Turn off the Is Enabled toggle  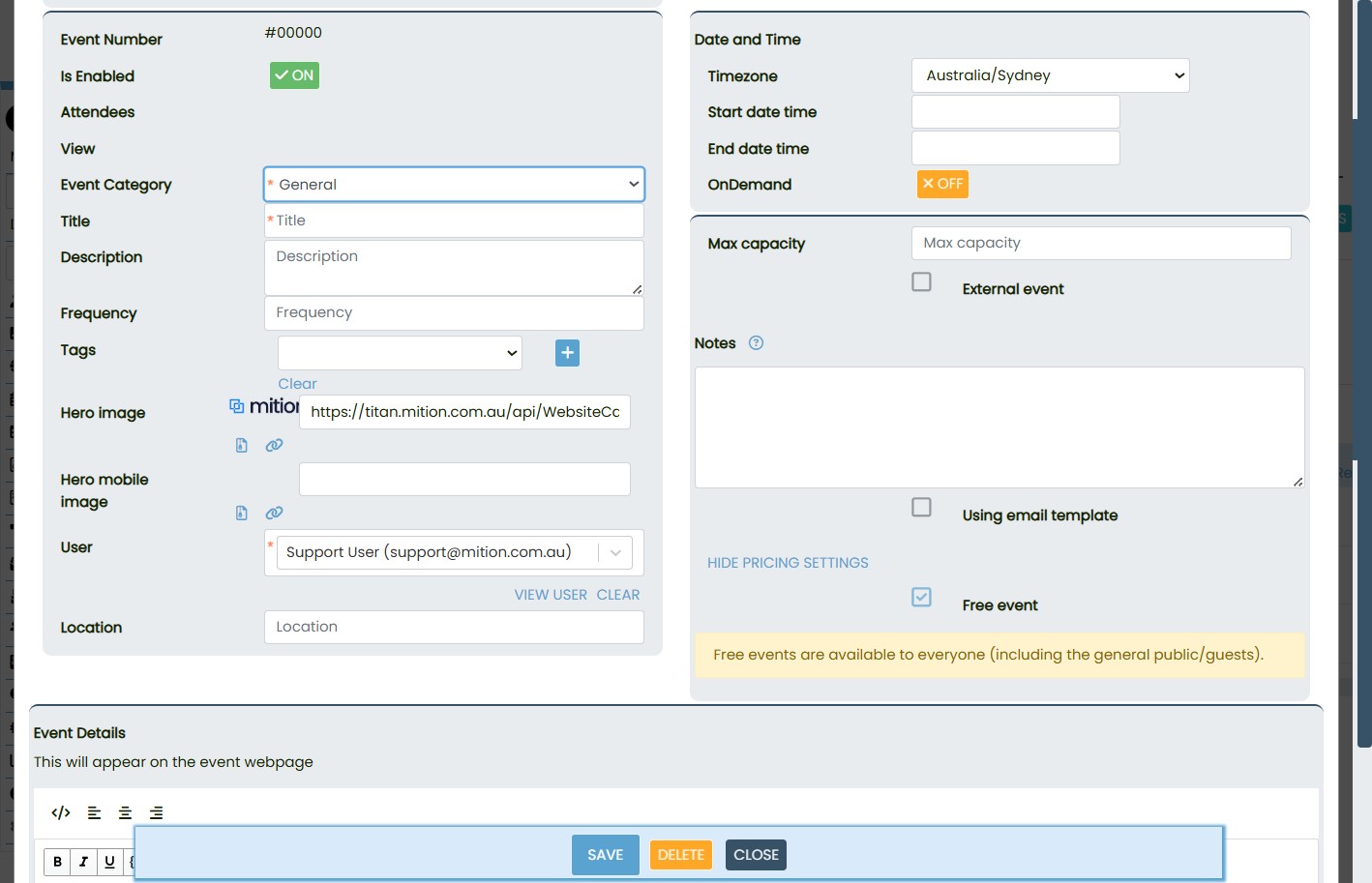pos(294,75)
